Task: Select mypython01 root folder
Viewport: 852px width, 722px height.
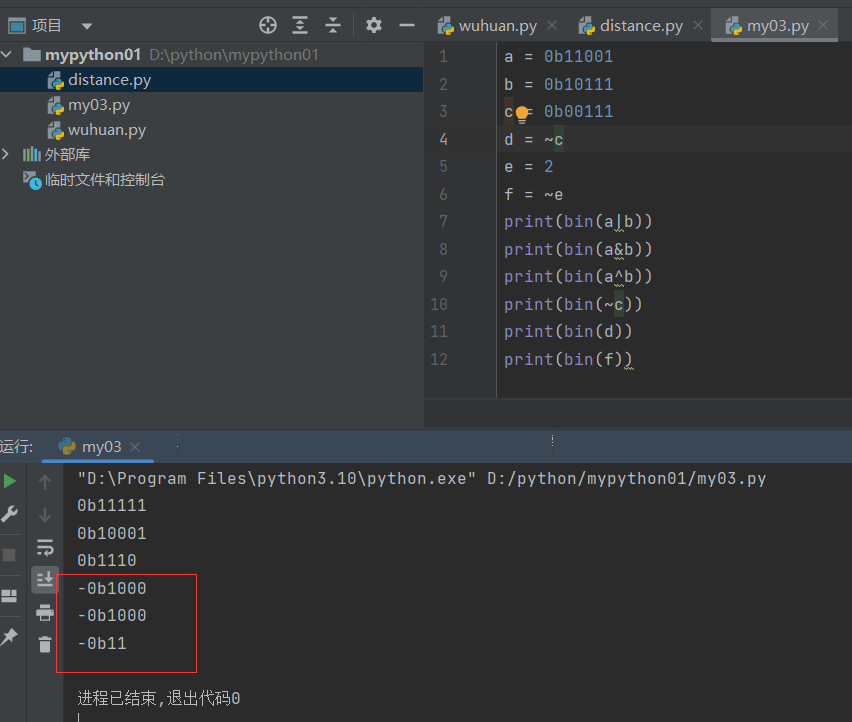Action: (93, 54)
